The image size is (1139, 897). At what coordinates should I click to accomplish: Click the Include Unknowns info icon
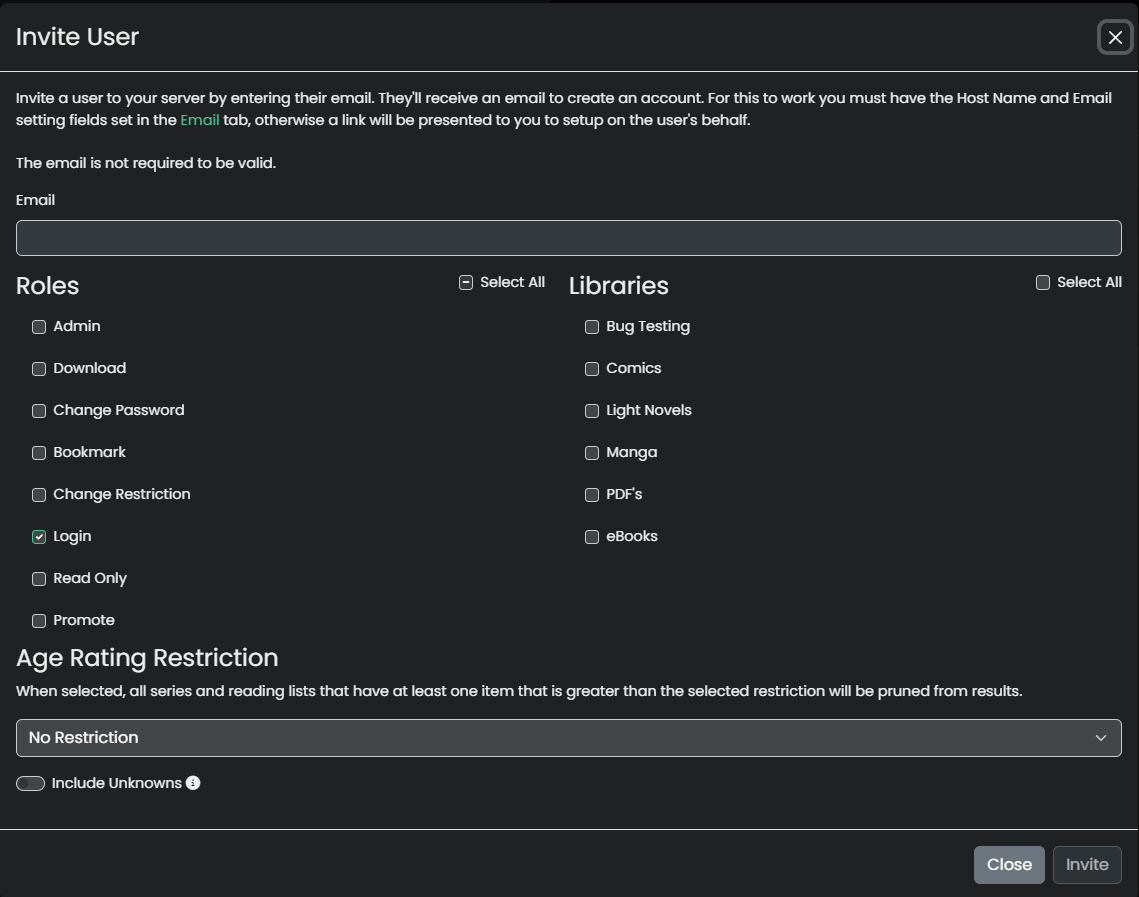193,783
